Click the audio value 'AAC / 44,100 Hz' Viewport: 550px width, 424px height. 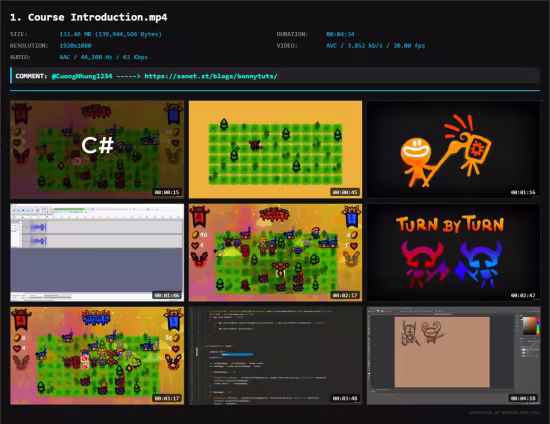(x=86, y=57)
